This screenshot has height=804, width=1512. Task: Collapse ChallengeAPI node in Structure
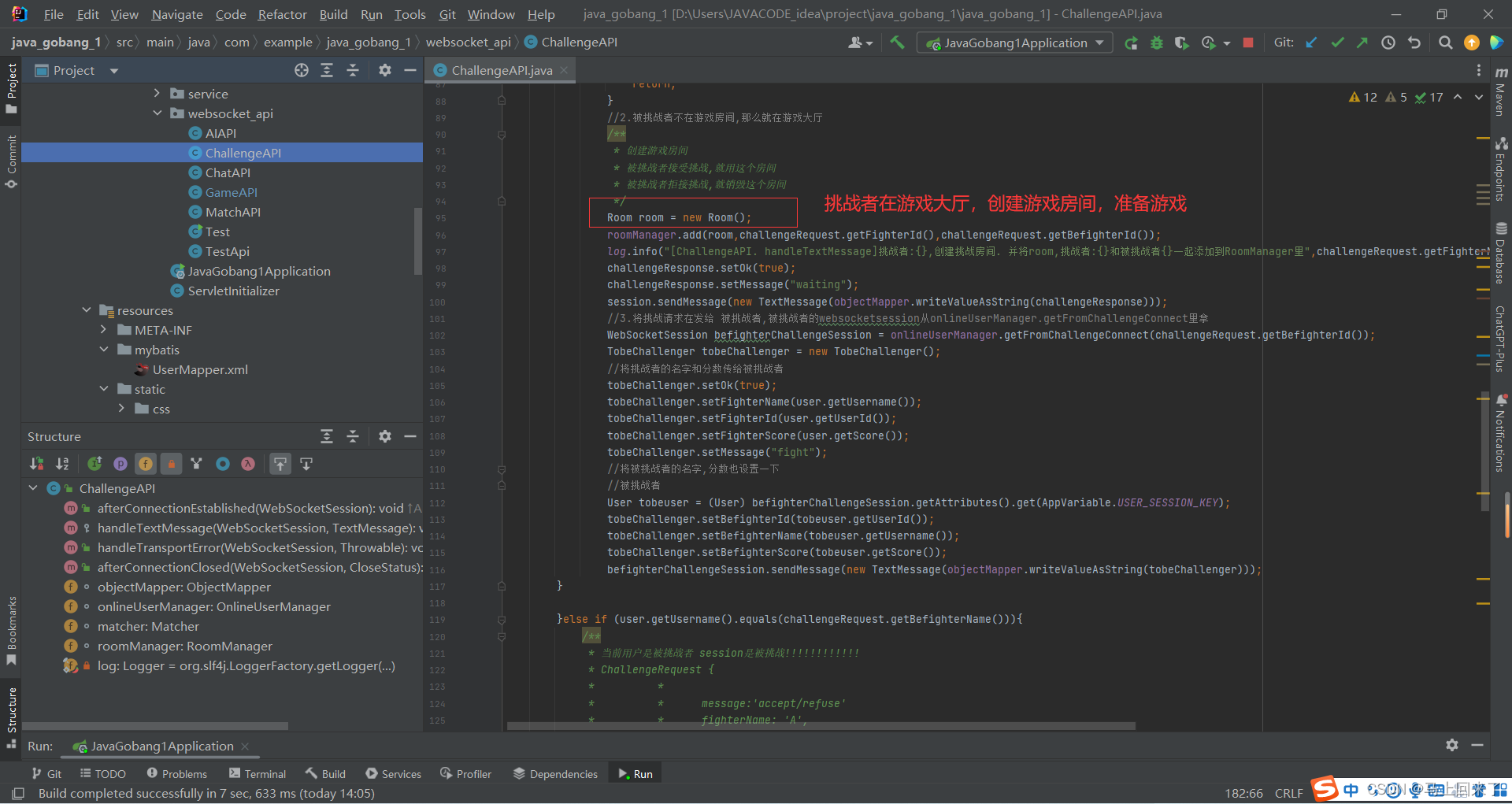pyautogui.click(x=33, y=488)
